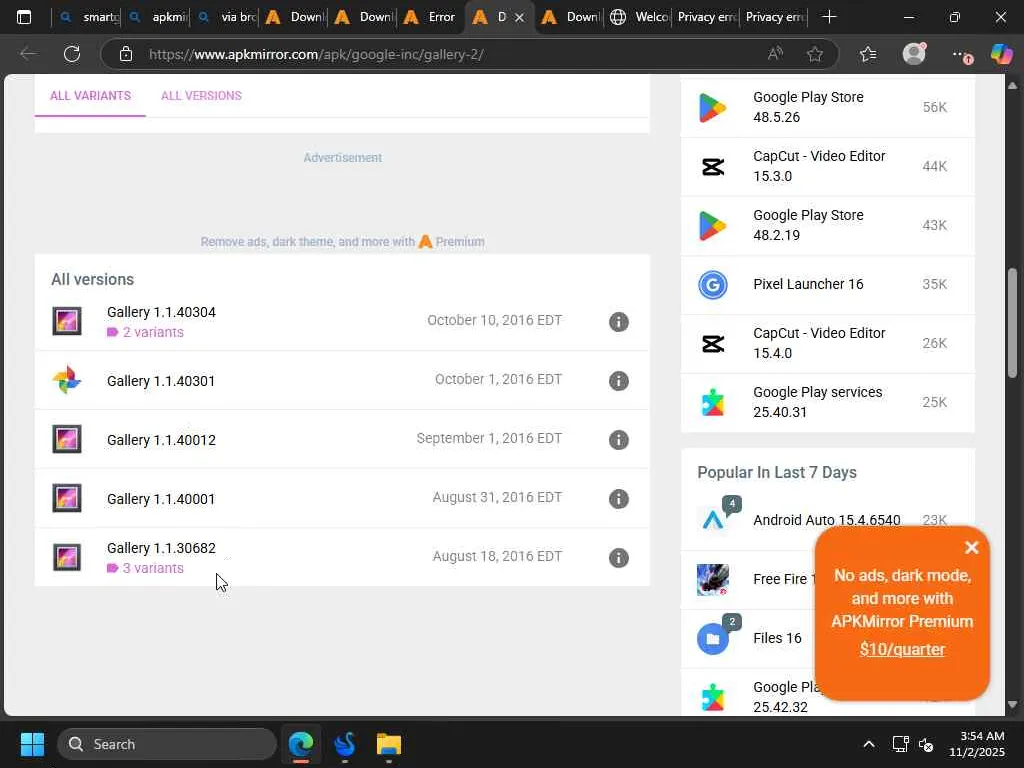Switch to the 'smartg' search tab
Screen dimensions: 1024x768
(88, 17)
